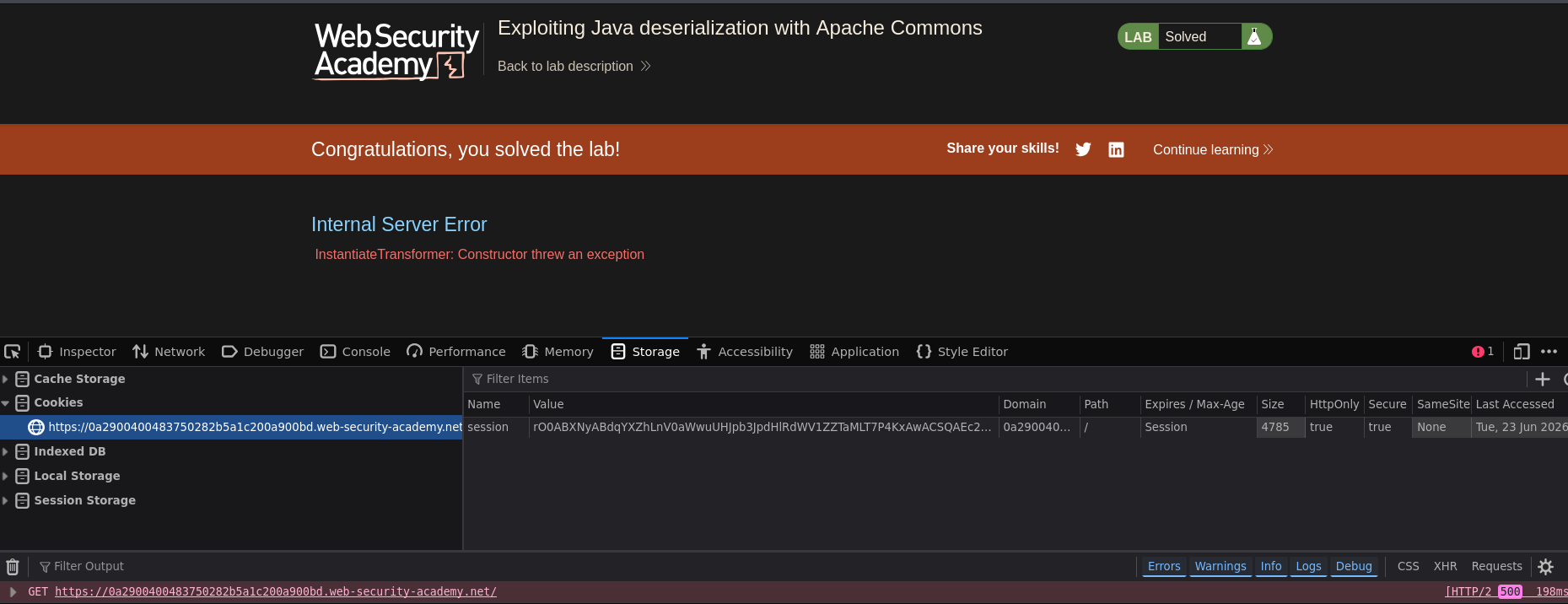Screen dimensions: 1568x604
Task: Select the web-security-academy.net cookie host
Action: pyautogui.click(x=231, y=428)
